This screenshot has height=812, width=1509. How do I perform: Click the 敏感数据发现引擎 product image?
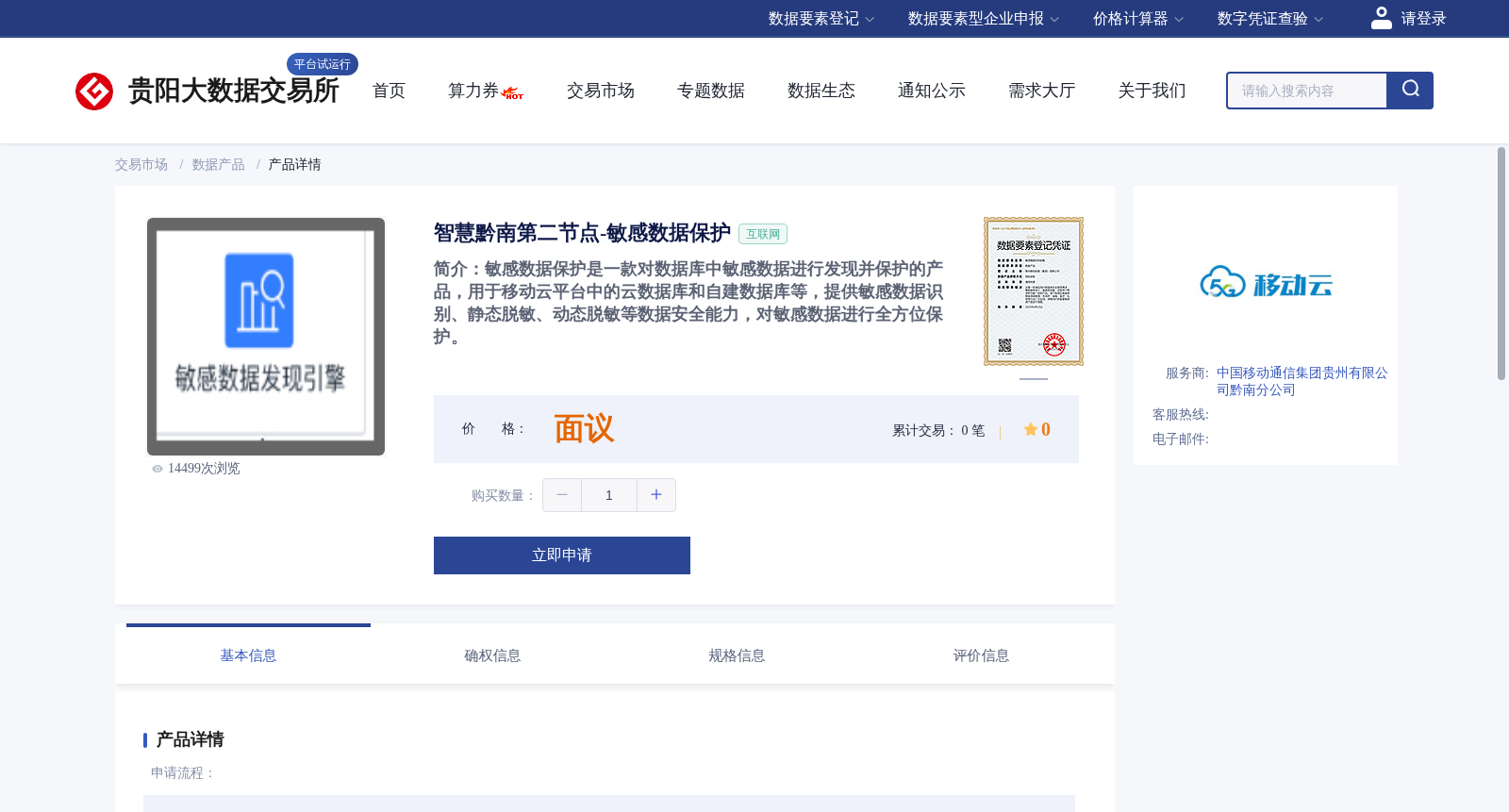point(266,337)
